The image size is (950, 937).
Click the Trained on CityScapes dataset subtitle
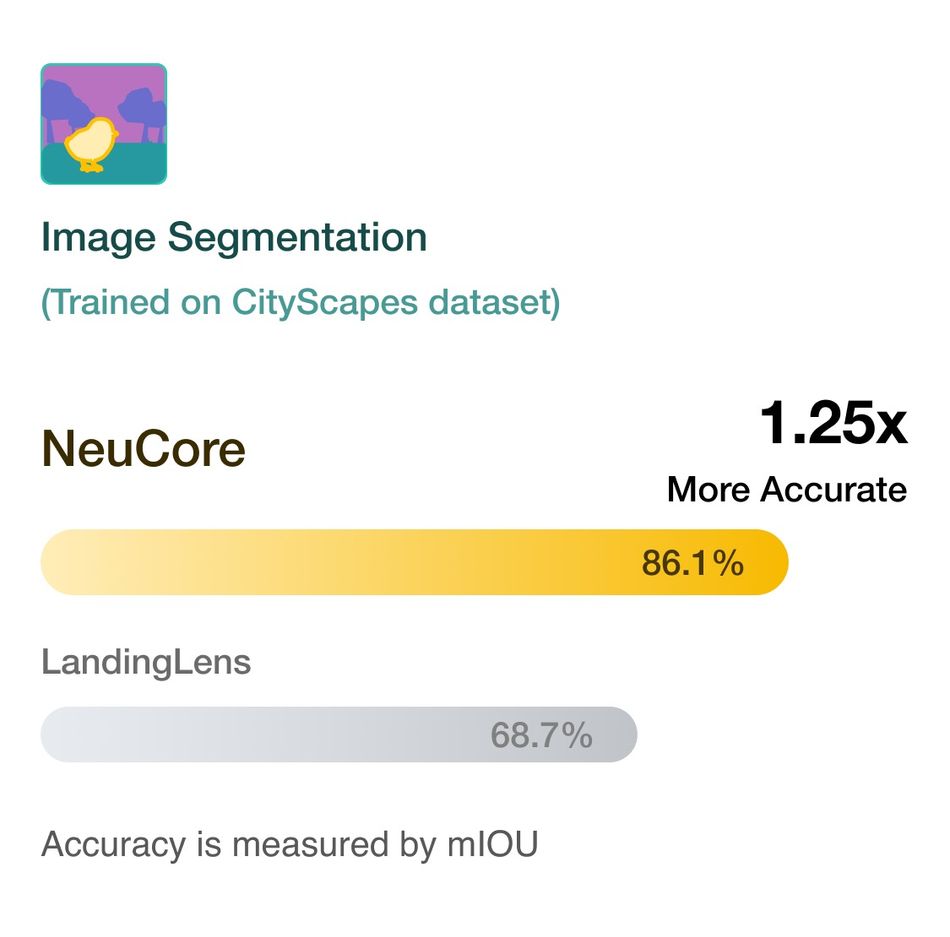(x=301, y=303)
